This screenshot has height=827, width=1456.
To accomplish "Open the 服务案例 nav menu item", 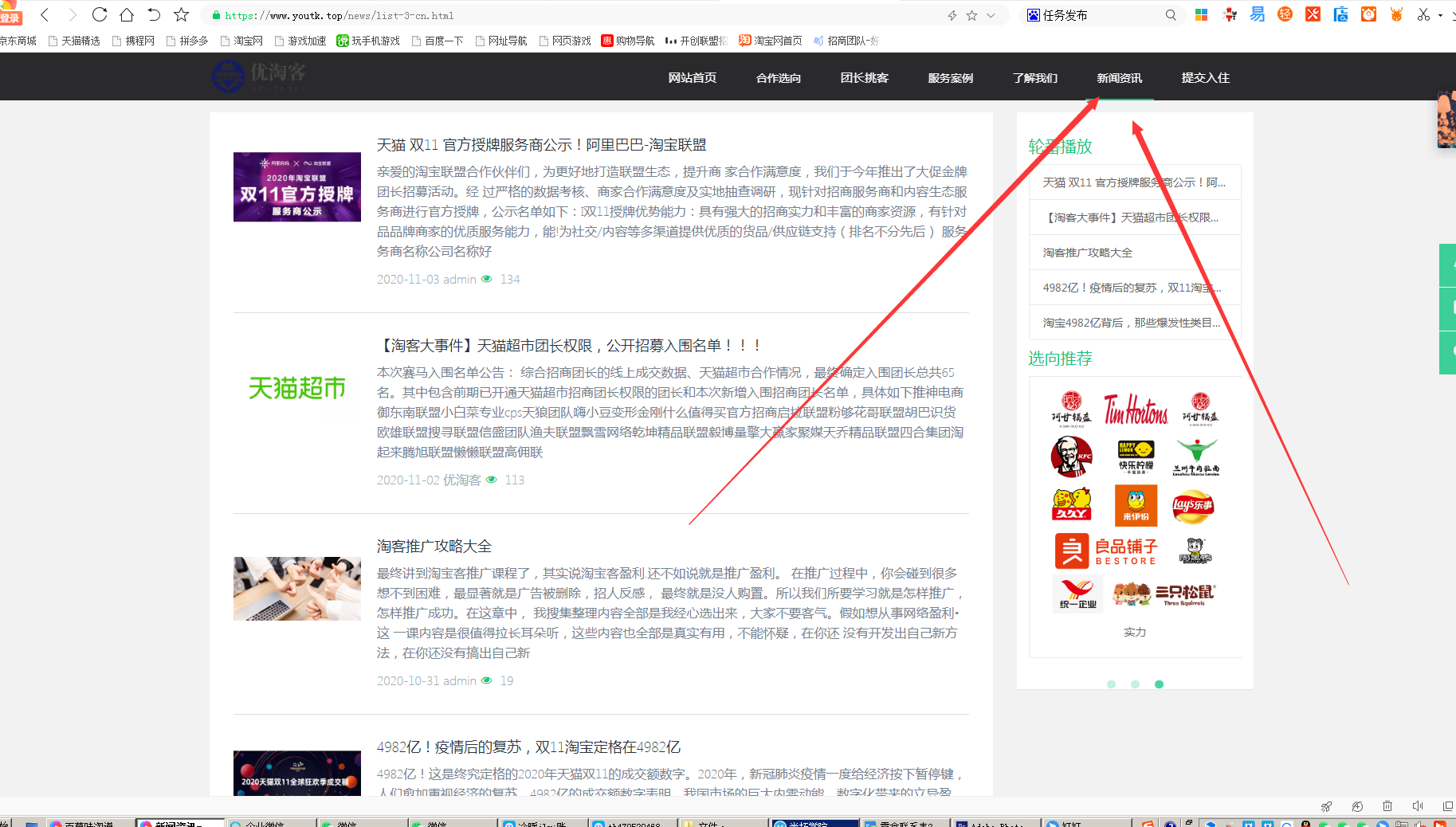I will pos(950,77).
